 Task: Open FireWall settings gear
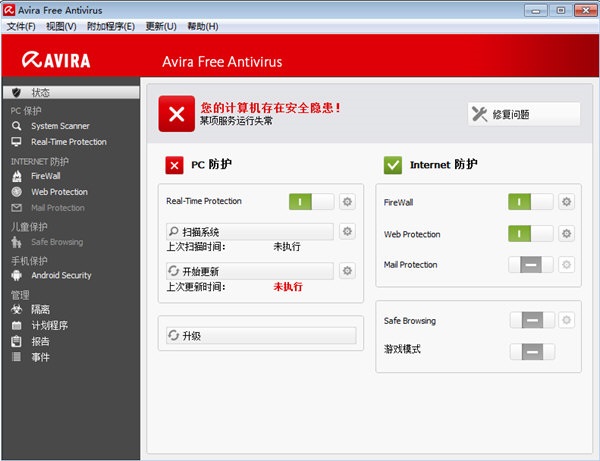(x=566, y=202)
